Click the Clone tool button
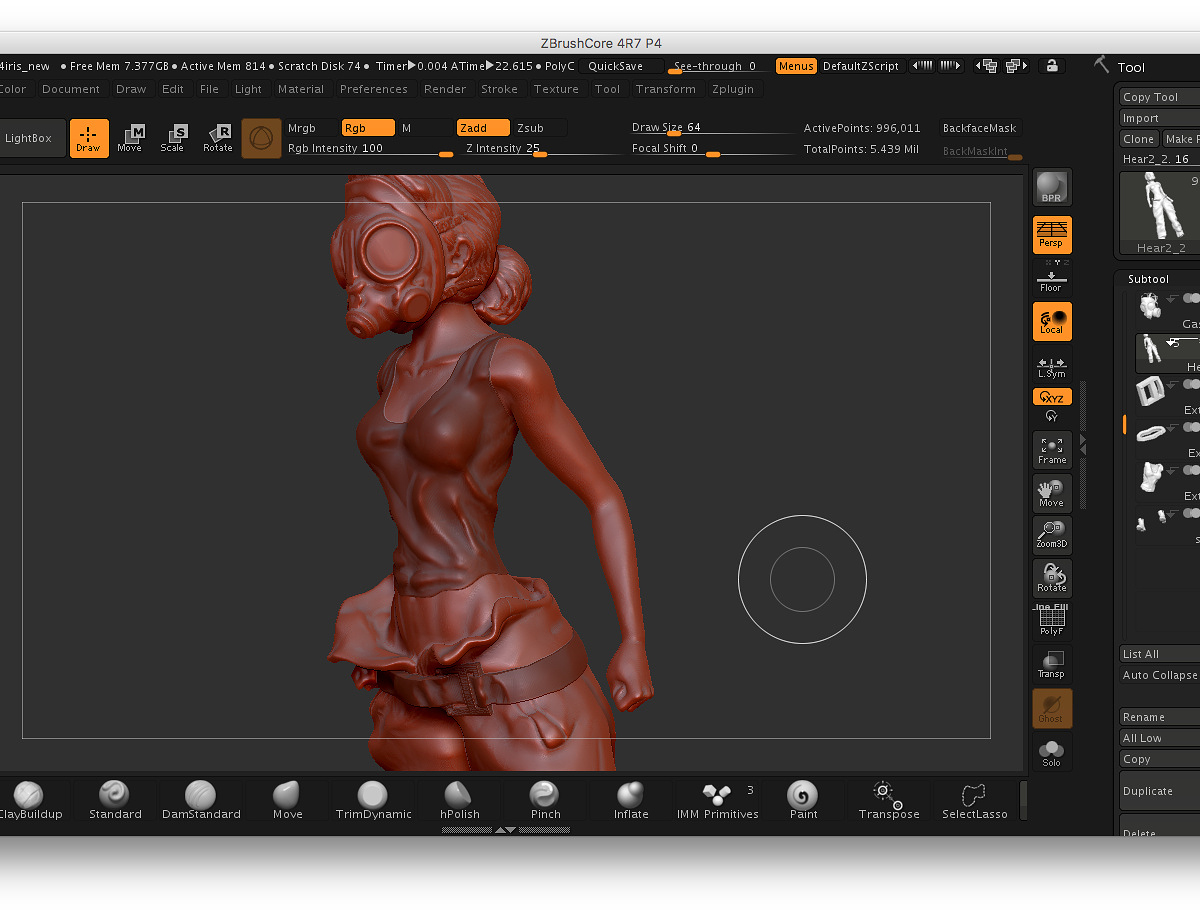1200x916 pixels. coord(1139,139)
